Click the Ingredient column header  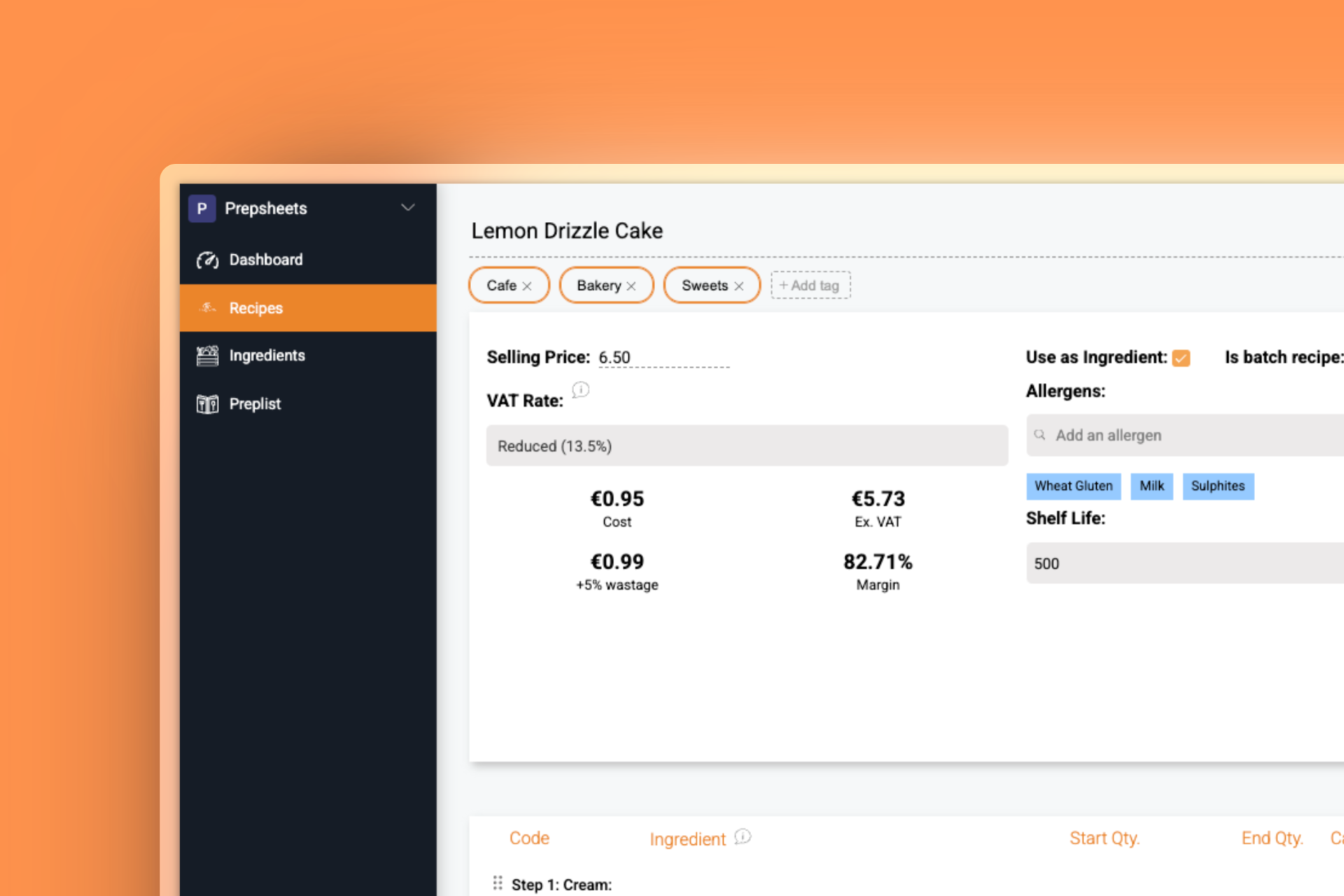click(x=687, y=839)
